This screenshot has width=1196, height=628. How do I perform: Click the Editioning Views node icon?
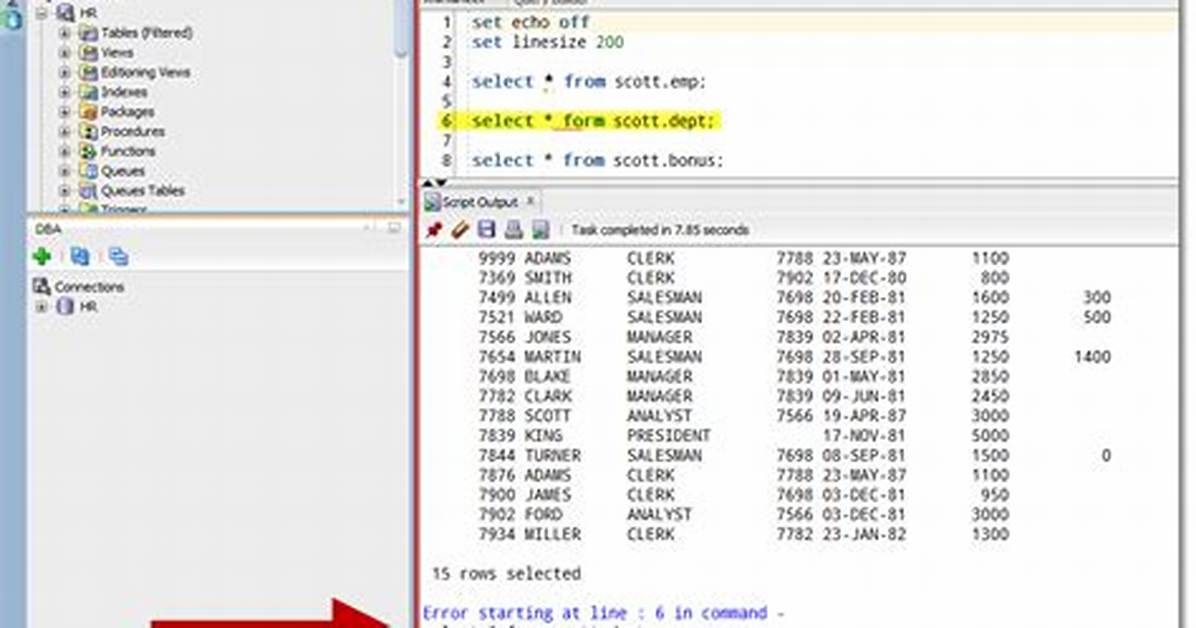[88, 72]
